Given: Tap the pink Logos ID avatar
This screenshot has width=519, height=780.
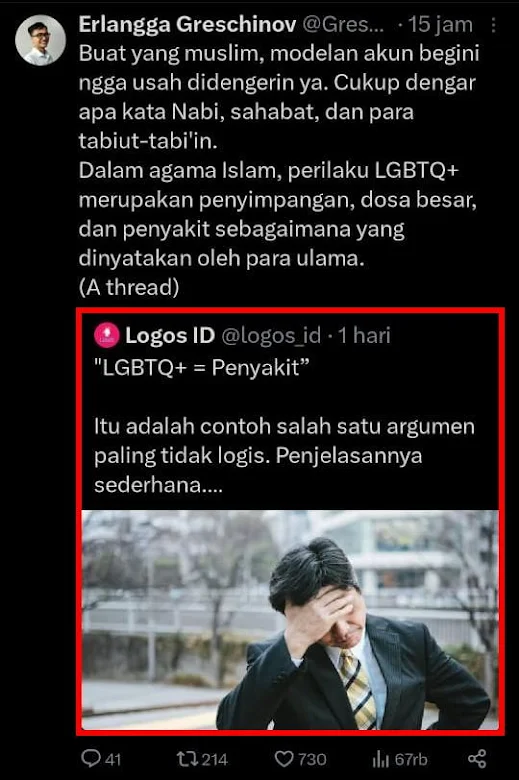Looking at the screenshot, I should pyautogui.click(x=106, y=335).
